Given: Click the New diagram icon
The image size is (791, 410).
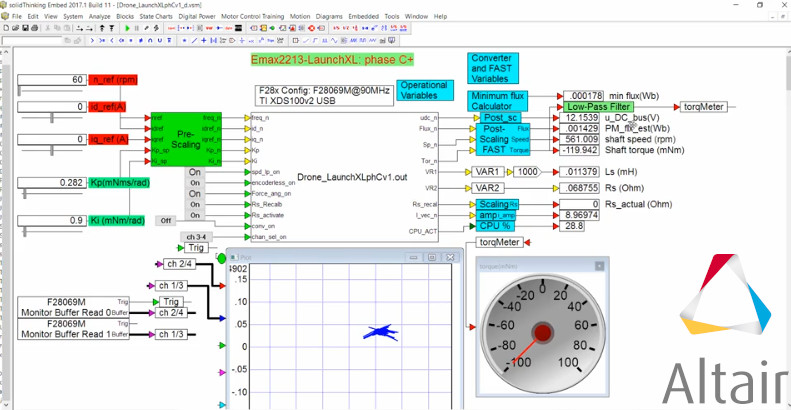Looking at the screenshot, I should point(7,29).
